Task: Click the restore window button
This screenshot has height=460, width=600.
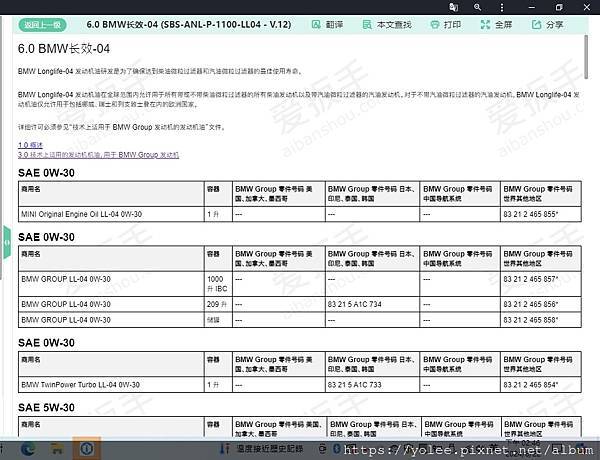Action: (559, 7)
